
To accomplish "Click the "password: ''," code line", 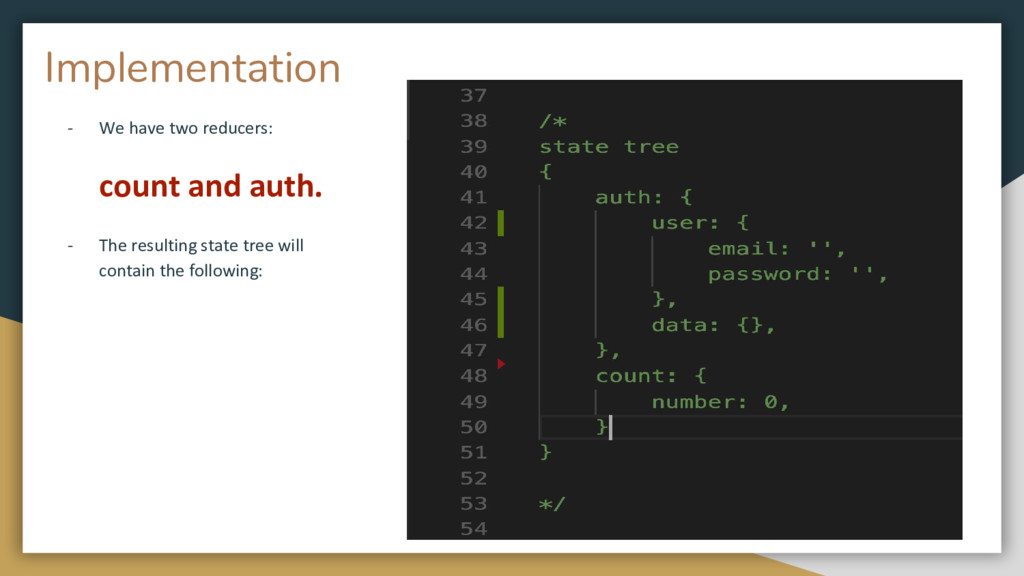I will coord(797,274).
